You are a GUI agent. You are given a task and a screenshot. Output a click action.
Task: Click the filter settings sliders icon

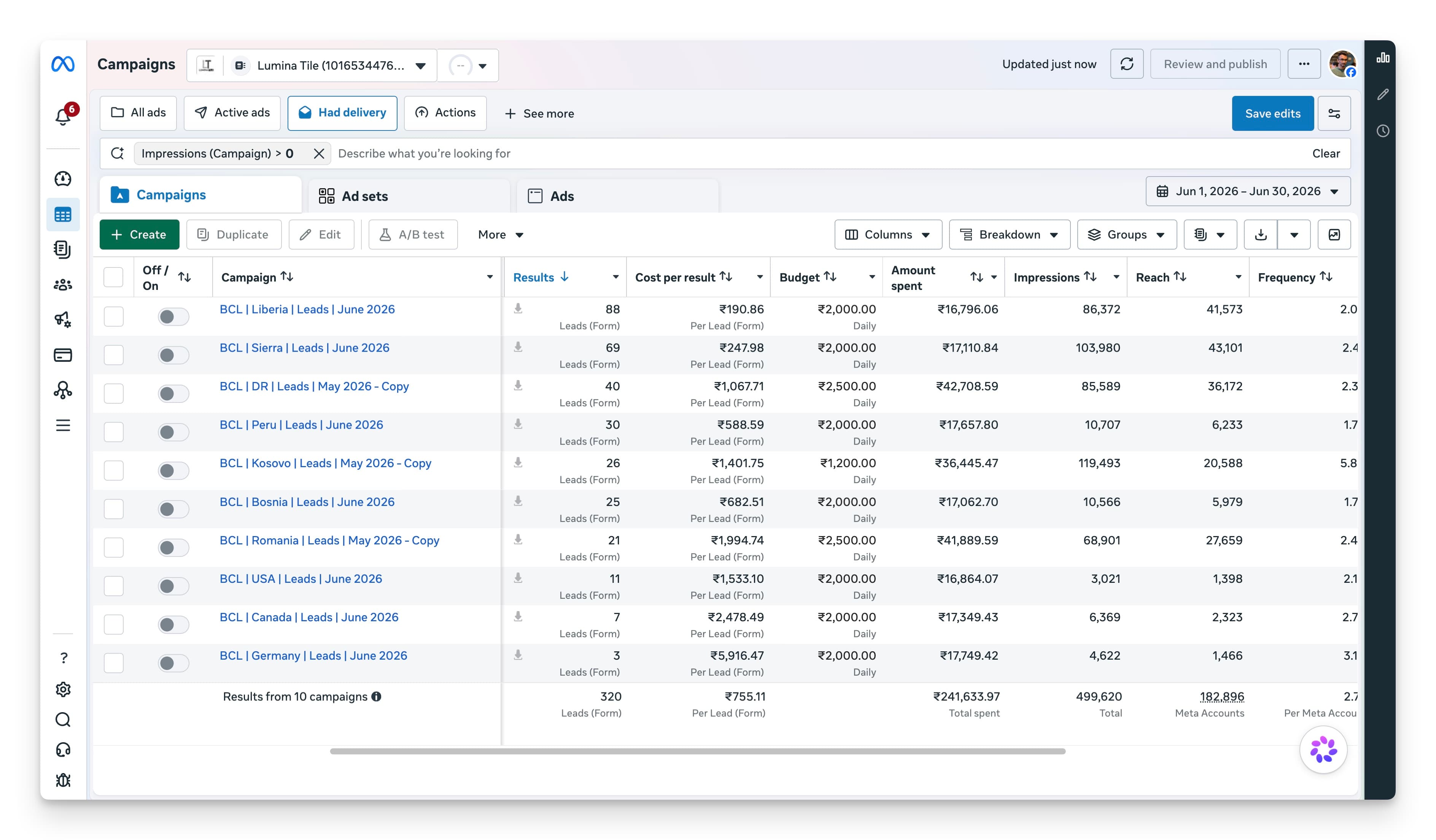pyautogui.click(x=1334, y=113)
